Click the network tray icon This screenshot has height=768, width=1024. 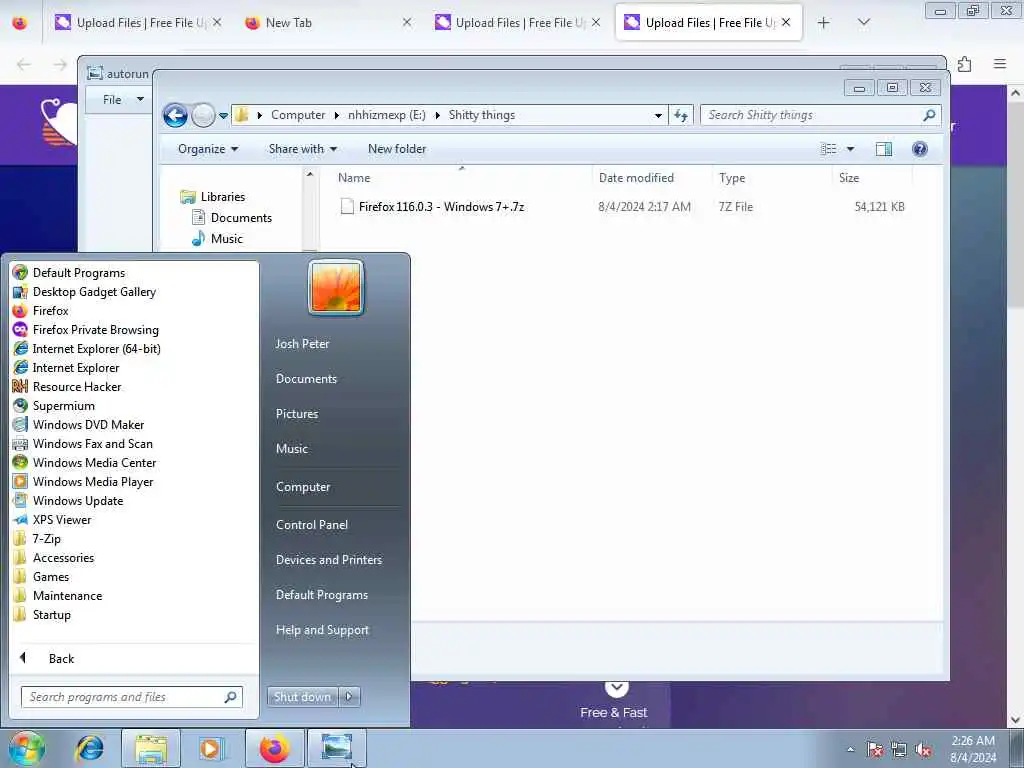tap(899, 749)
